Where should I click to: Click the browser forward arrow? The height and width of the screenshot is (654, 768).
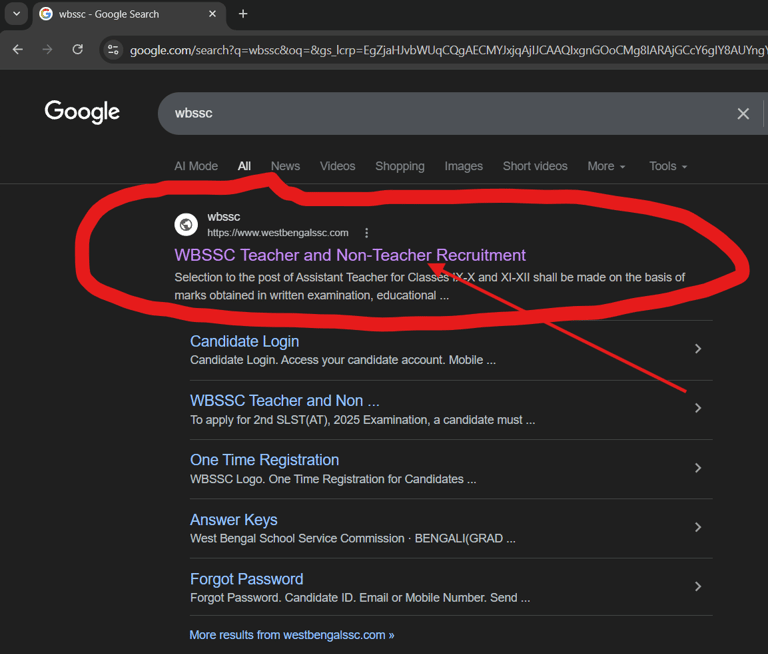click(48, 49)
